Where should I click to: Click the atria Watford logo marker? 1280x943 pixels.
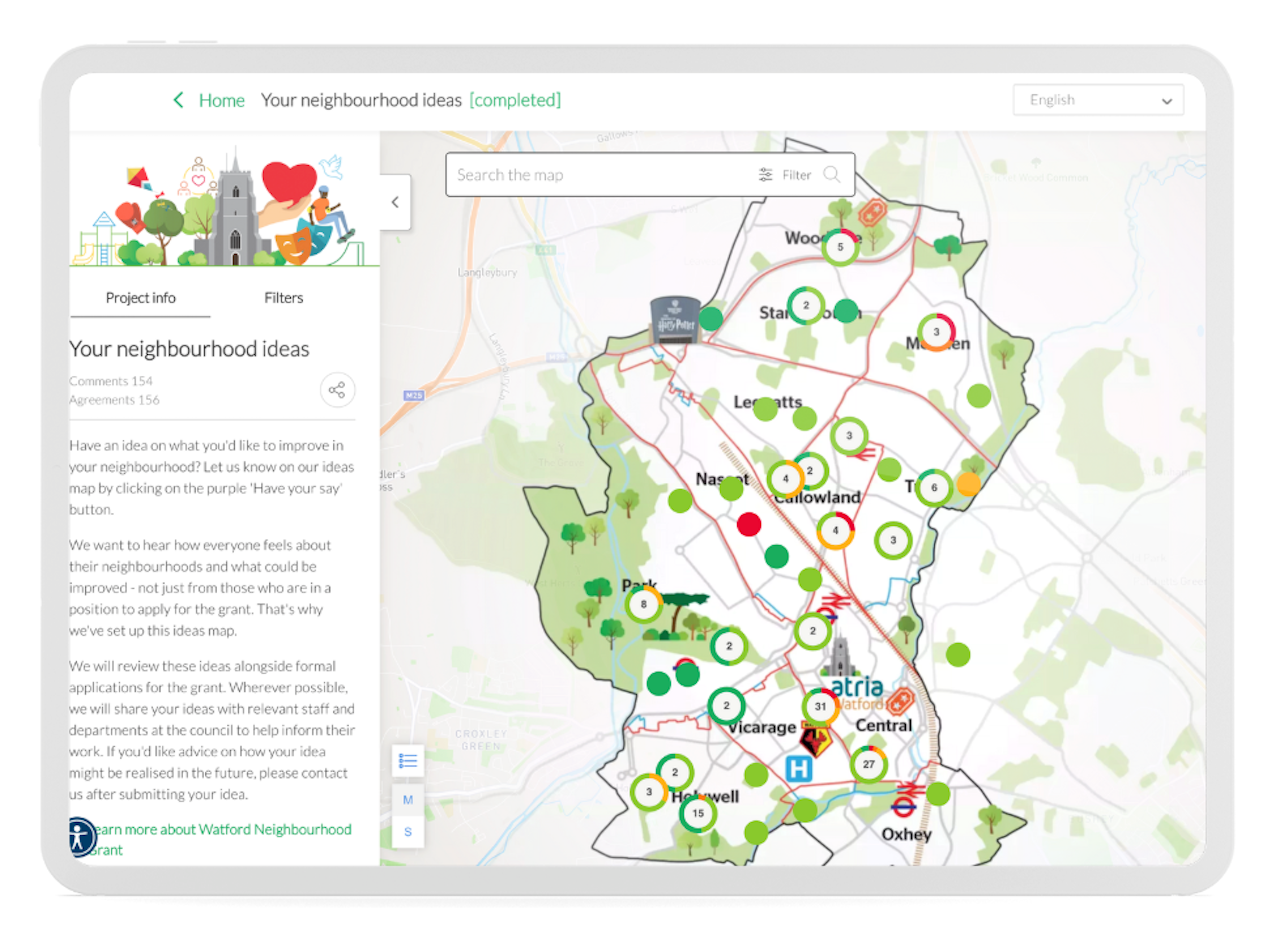coord(856,688)
